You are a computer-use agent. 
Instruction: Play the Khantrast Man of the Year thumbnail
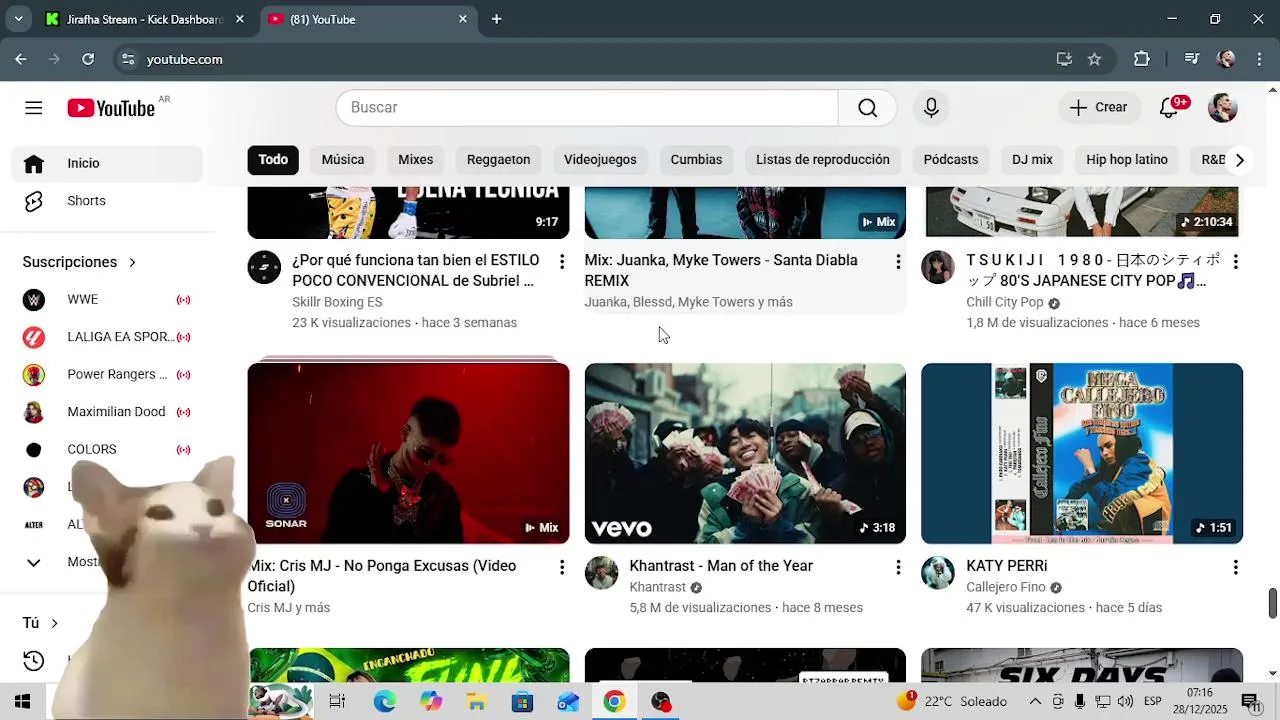pos(745,453)
